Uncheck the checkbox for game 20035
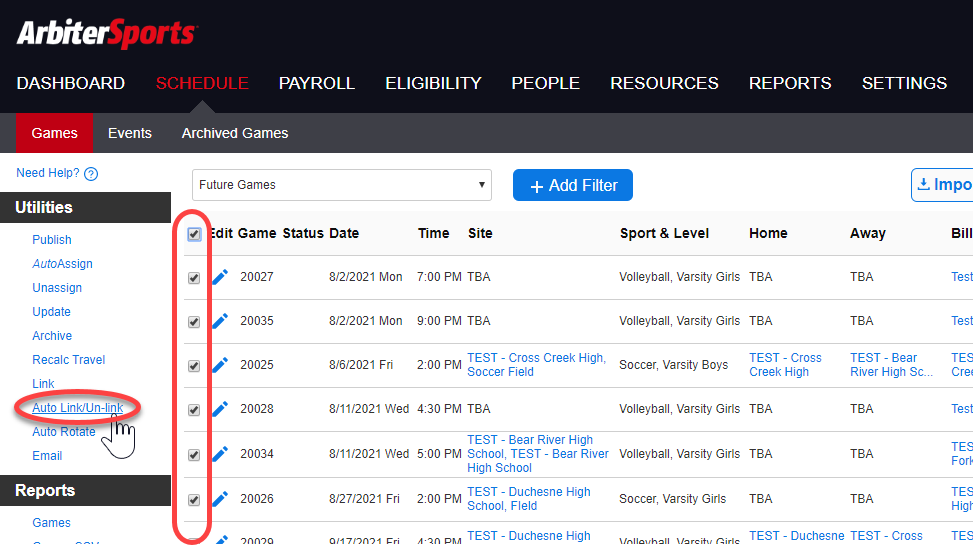This screenshot has height=545, width=973. pyautogui.click(x=194, y=322)
